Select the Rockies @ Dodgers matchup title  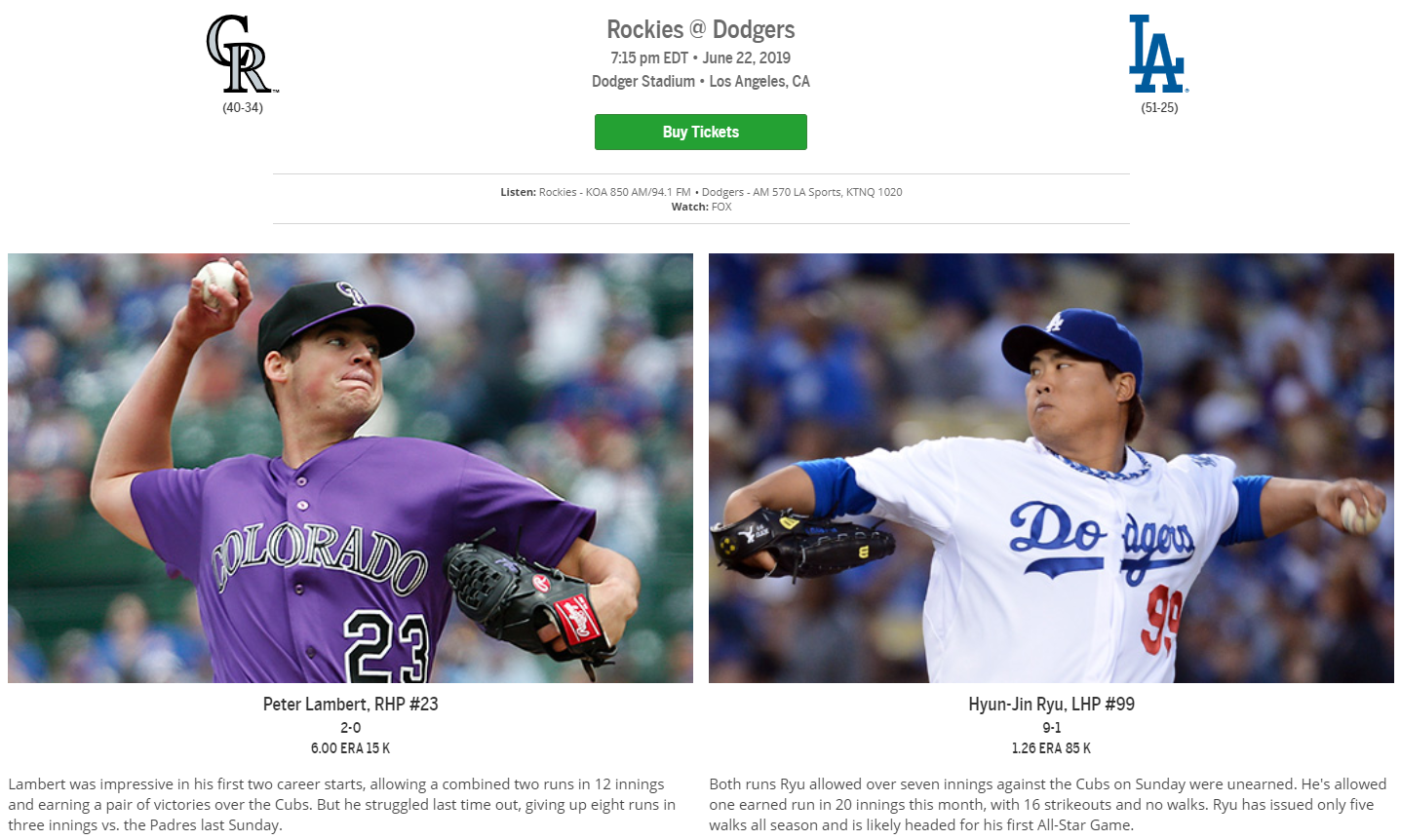click(x=701, y=29)
